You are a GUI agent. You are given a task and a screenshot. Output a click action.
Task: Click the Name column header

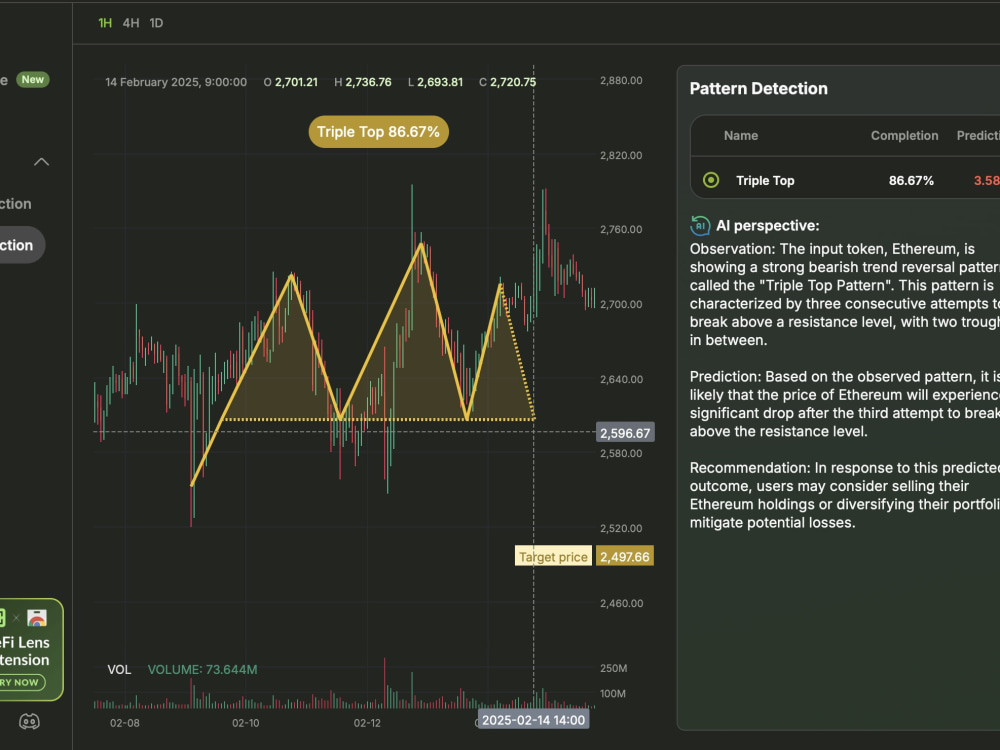(x=740, y=135)
